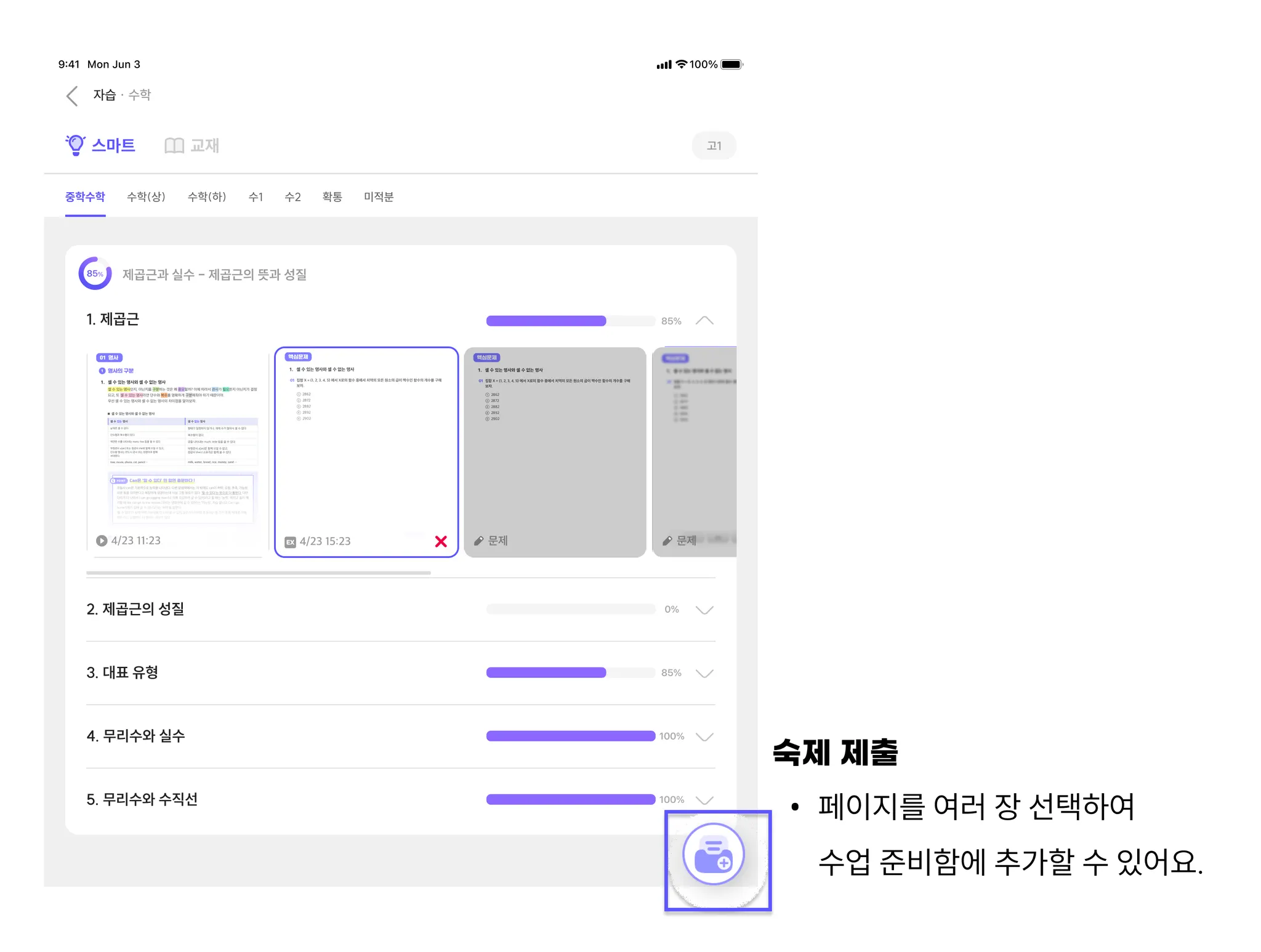This screenshot has width=1261, height=952.
Task: Open the 확통 tab
Action: click(x=332, y=197)
